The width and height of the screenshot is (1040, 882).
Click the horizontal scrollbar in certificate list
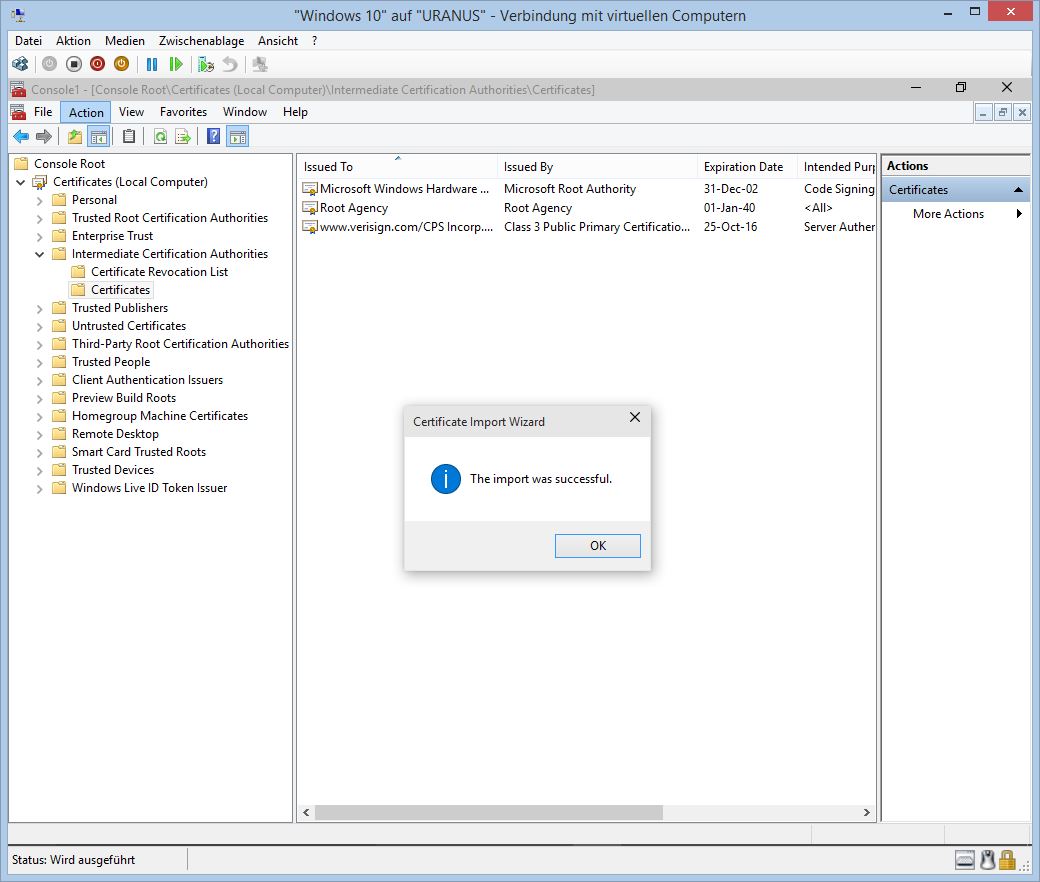[488, 813]
